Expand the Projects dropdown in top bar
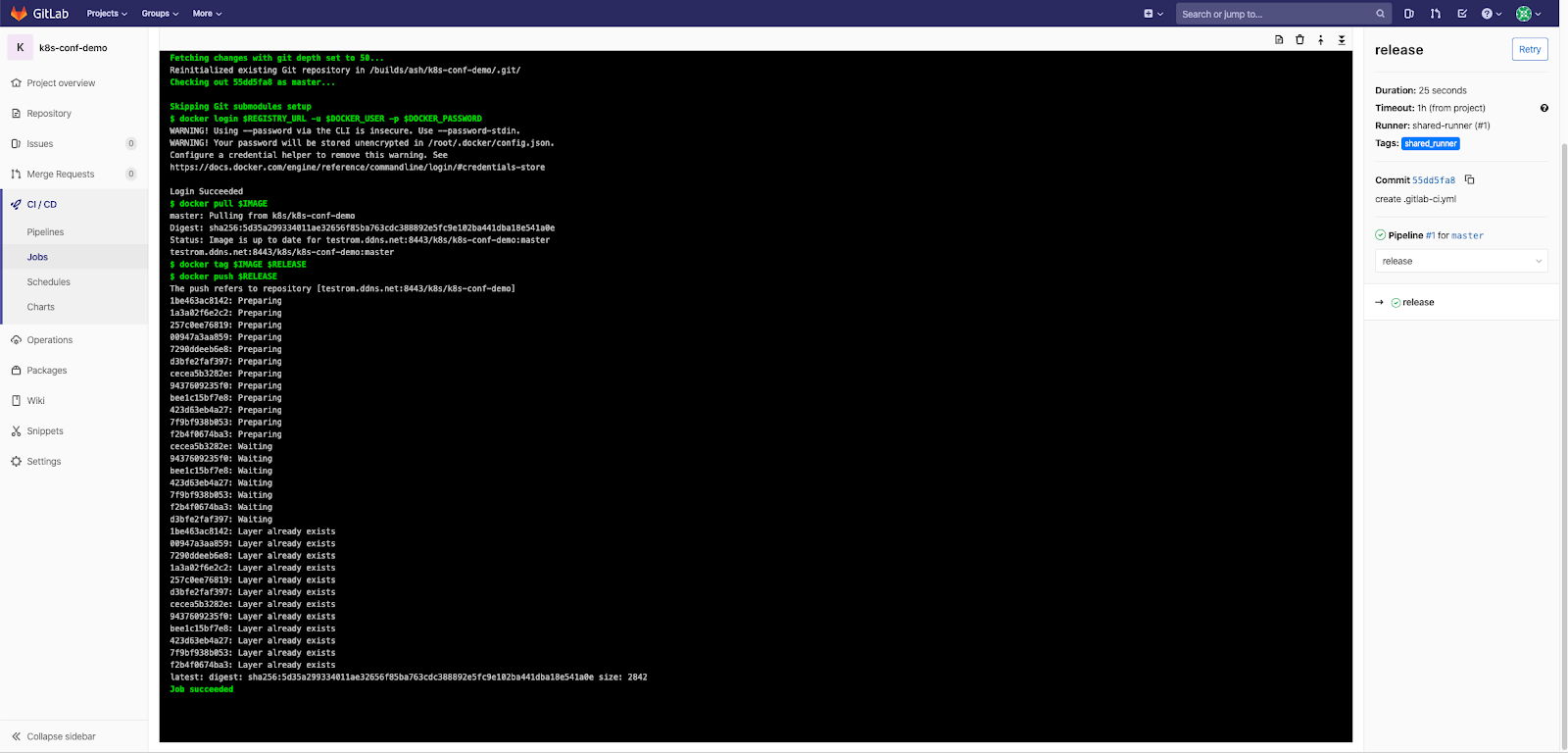 [107, 14]
